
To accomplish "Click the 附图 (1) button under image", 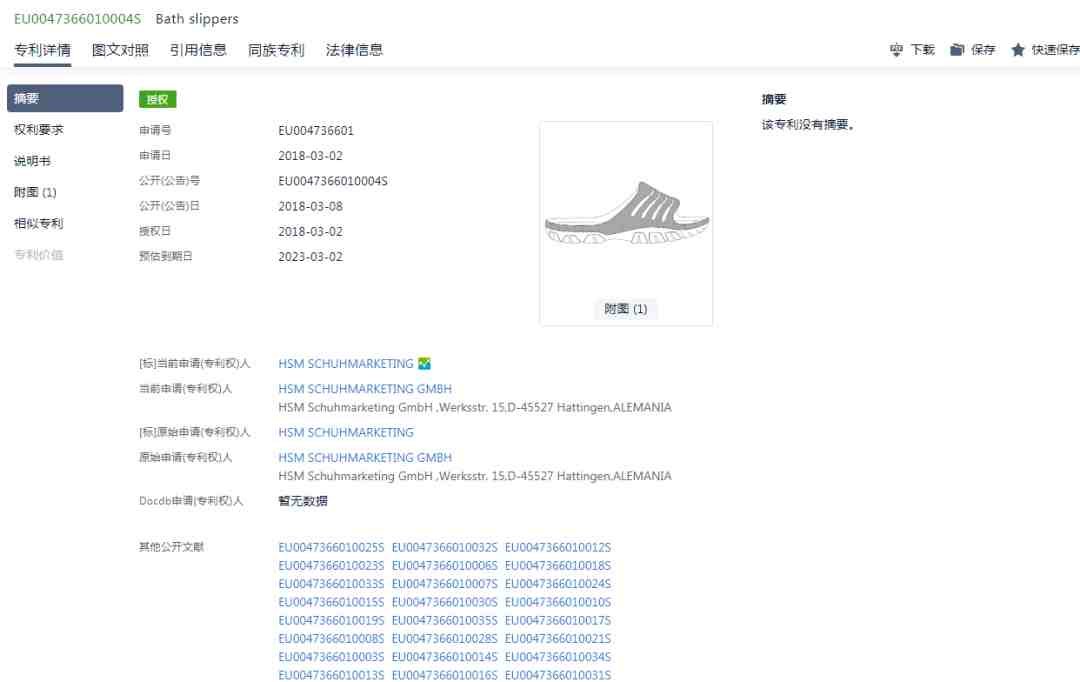I will coord(626,309).
